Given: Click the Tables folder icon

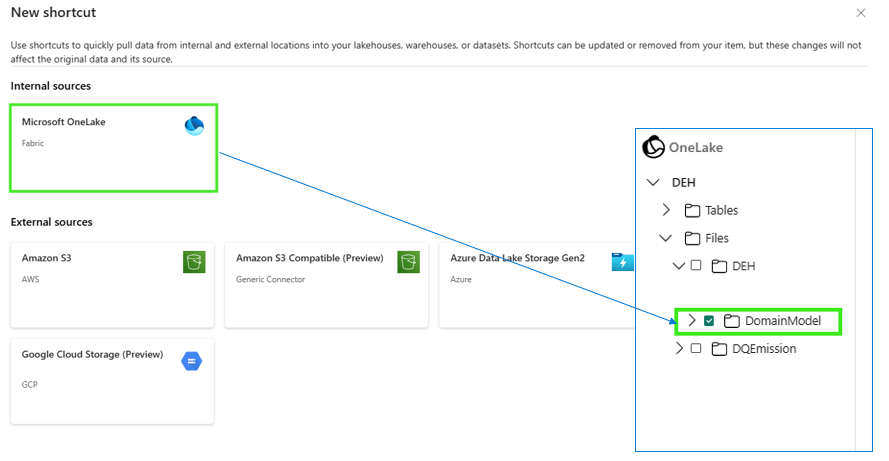Looking at the screenshot, I should [692, 211].
